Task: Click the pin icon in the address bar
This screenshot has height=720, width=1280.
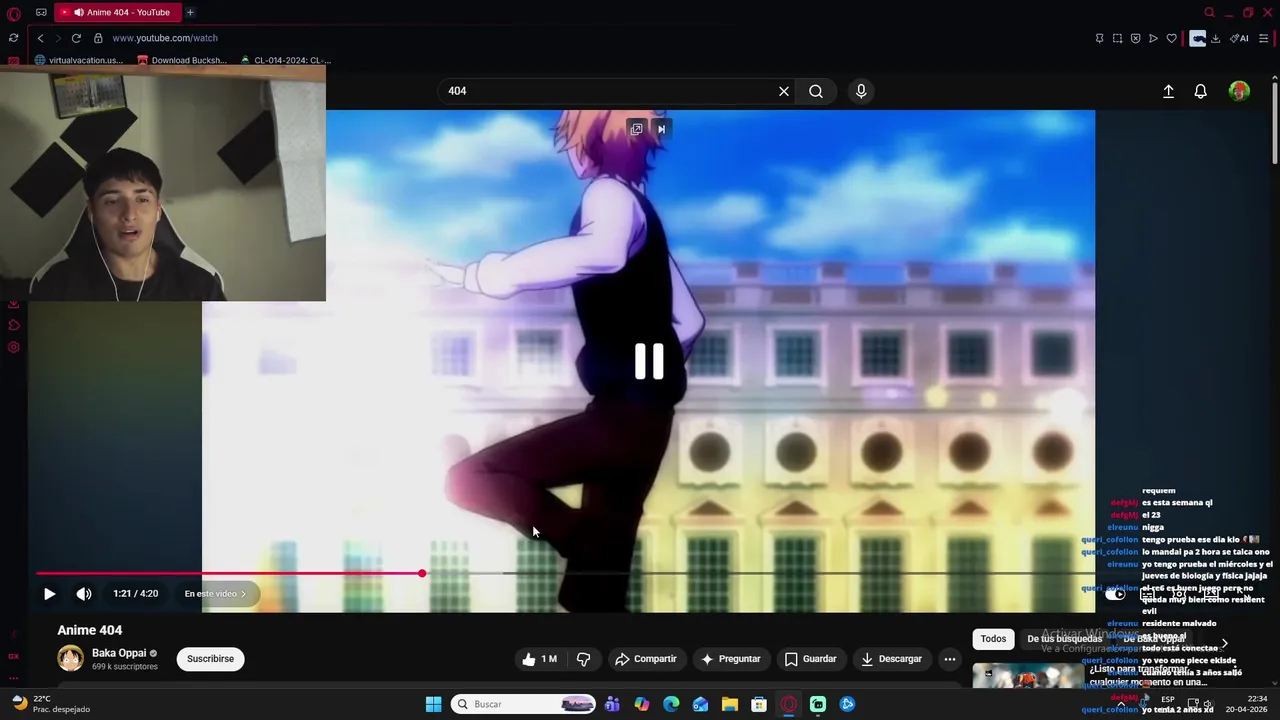Action: [1099, 38]
